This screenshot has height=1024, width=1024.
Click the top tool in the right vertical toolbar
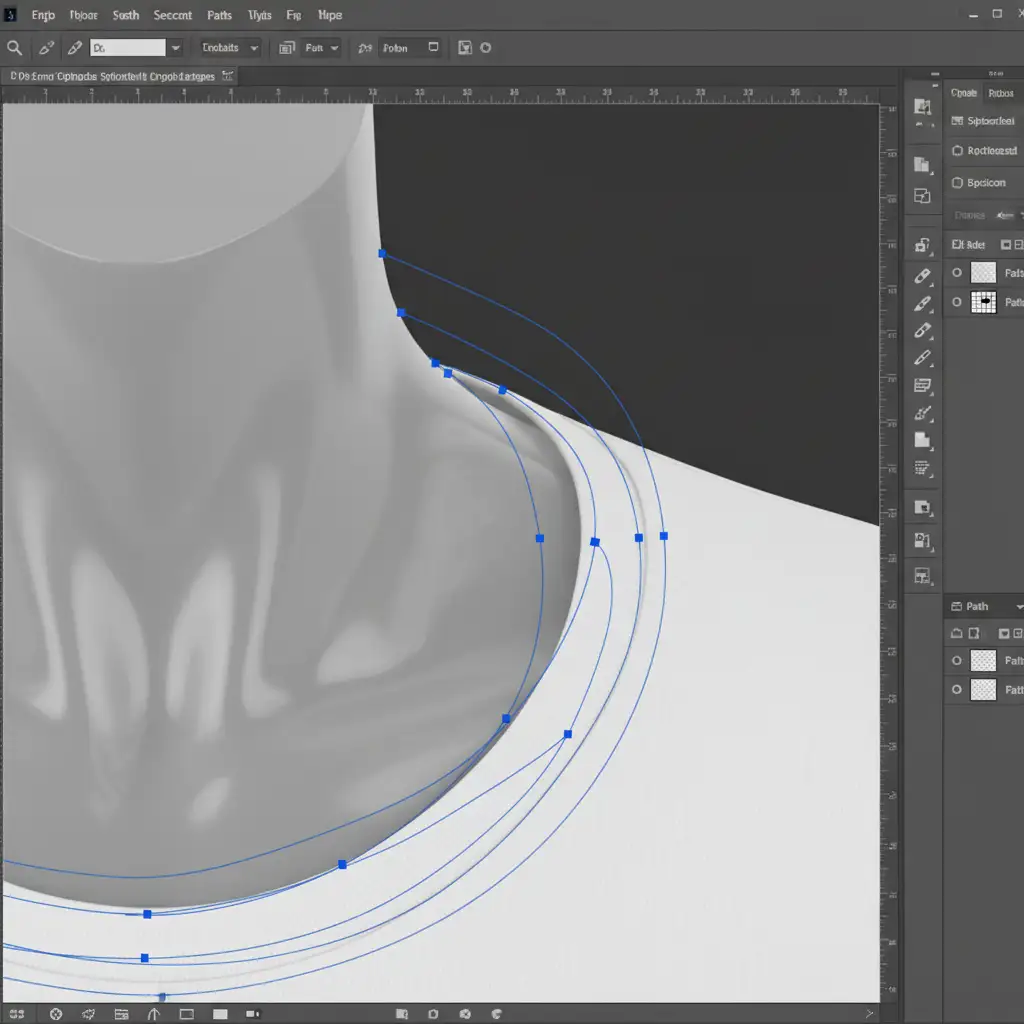[x=922, y=108]
